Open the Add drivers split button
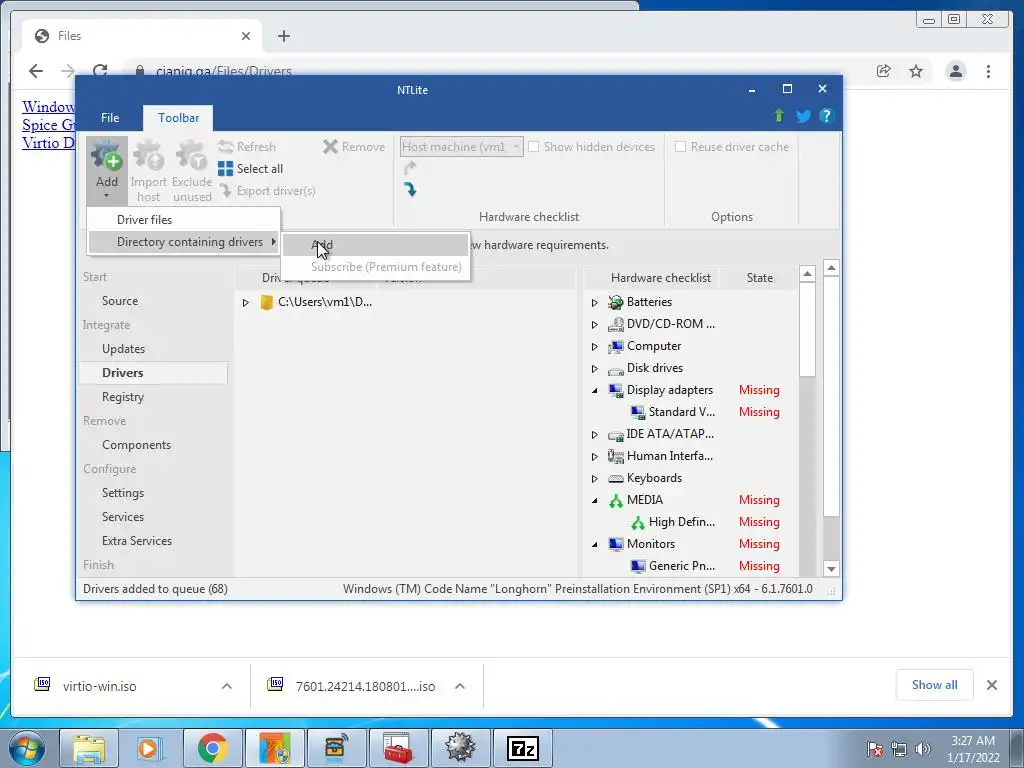 click(106, 171)
